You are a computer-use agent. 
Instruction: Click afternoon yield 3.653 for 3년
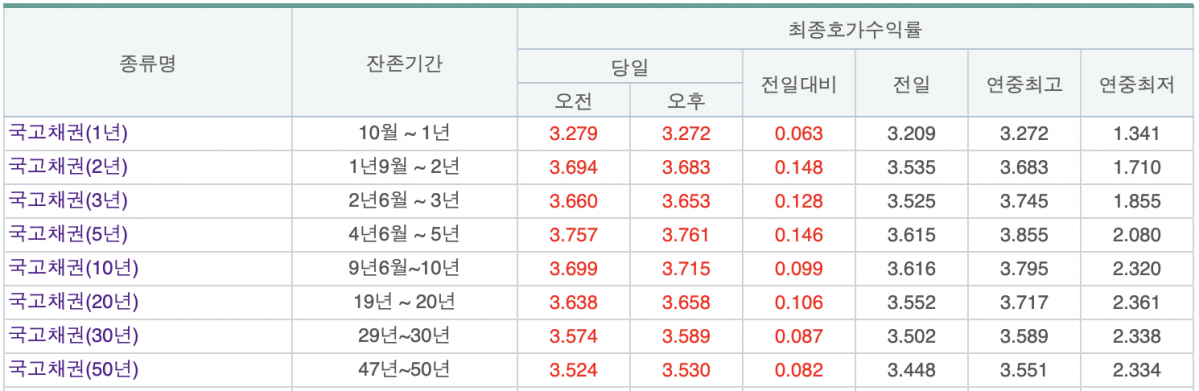[x=686, y=201]
